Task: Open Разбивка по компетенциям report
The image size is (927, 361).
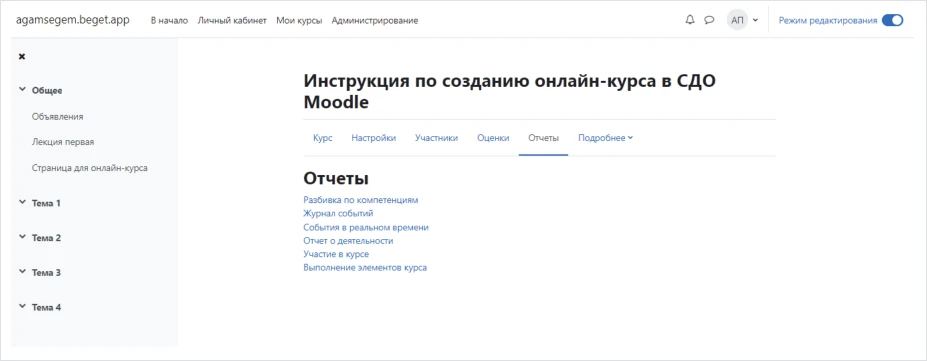Action: tap(361, 200)
